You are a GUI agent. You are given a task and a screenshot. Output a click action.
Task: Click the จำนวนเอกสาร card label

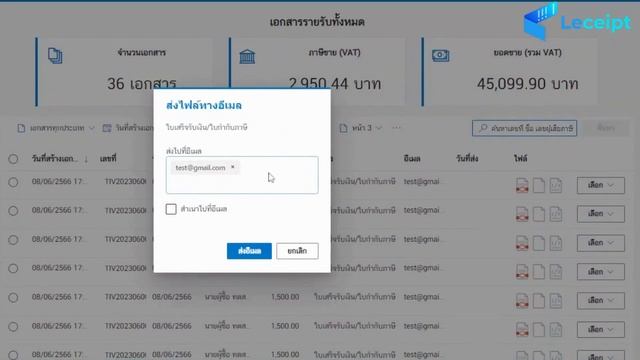pyautogui.click(x=142, y=53)
